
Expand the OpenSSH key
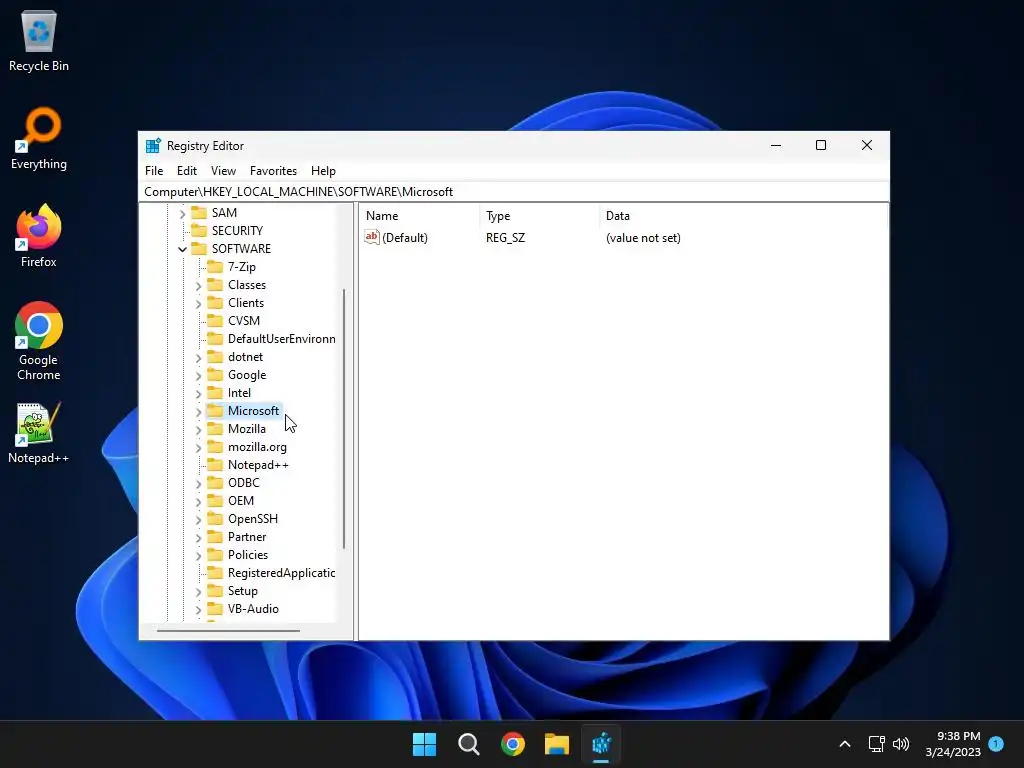[x=198, y=520]
